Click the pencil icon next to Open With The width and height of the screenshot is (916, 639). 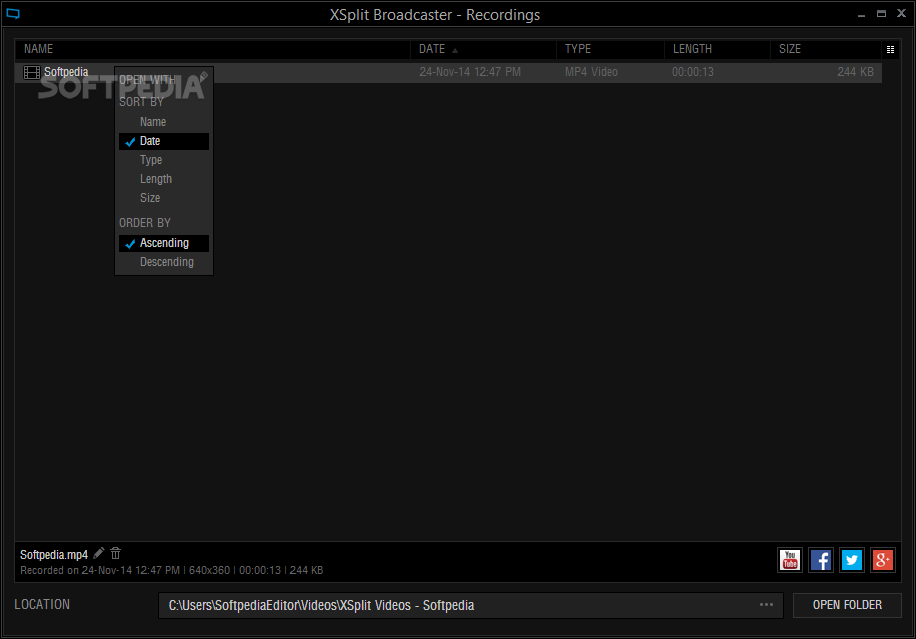(x=203, y=77)
